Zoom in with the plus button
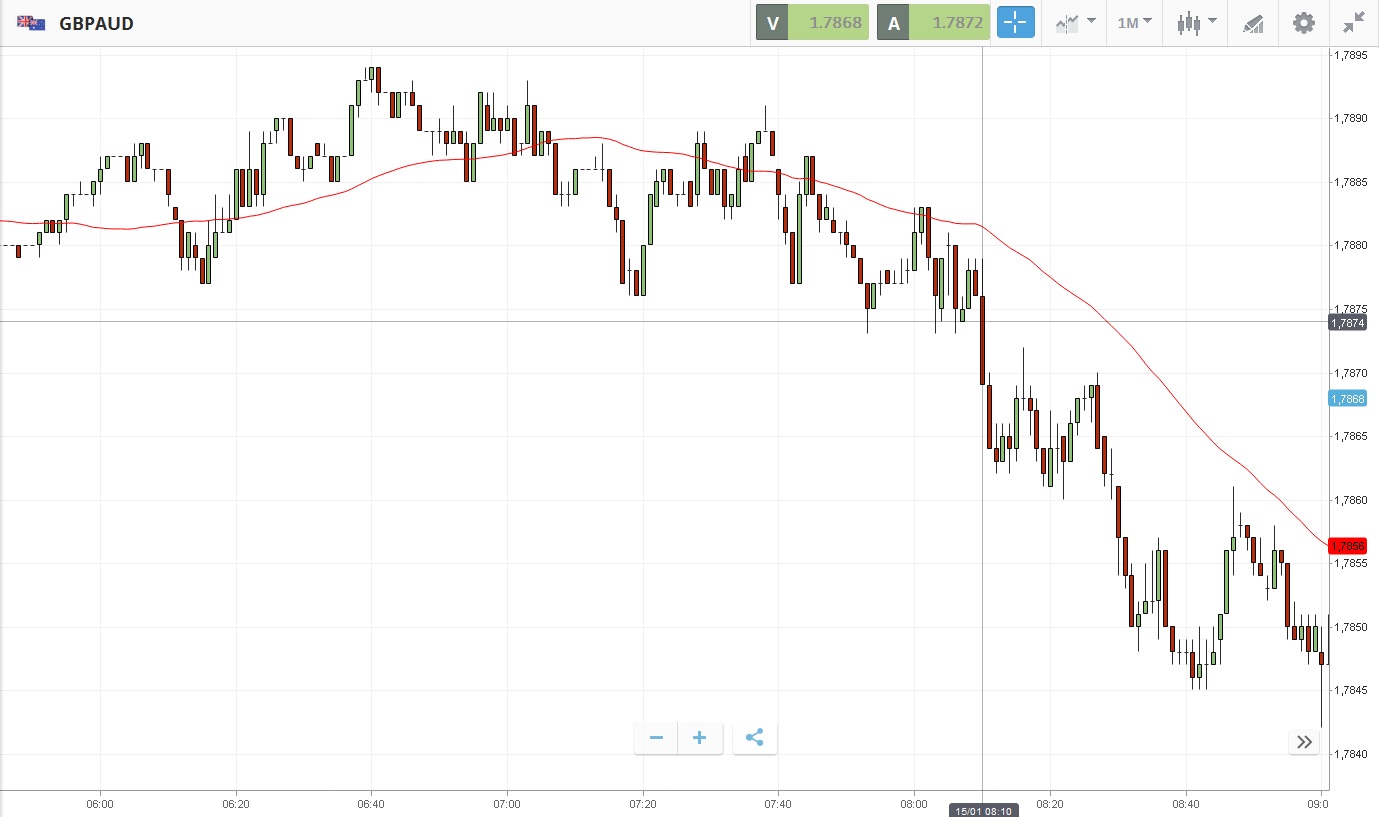1379x817 pixels. (700, 738)
